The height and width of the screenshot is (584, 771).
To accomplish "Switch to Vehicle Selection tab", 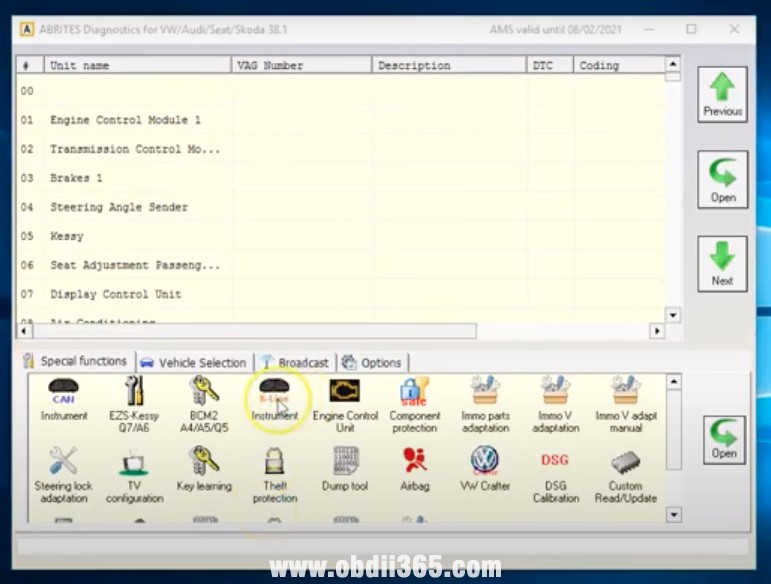I will tap(193, 363).
